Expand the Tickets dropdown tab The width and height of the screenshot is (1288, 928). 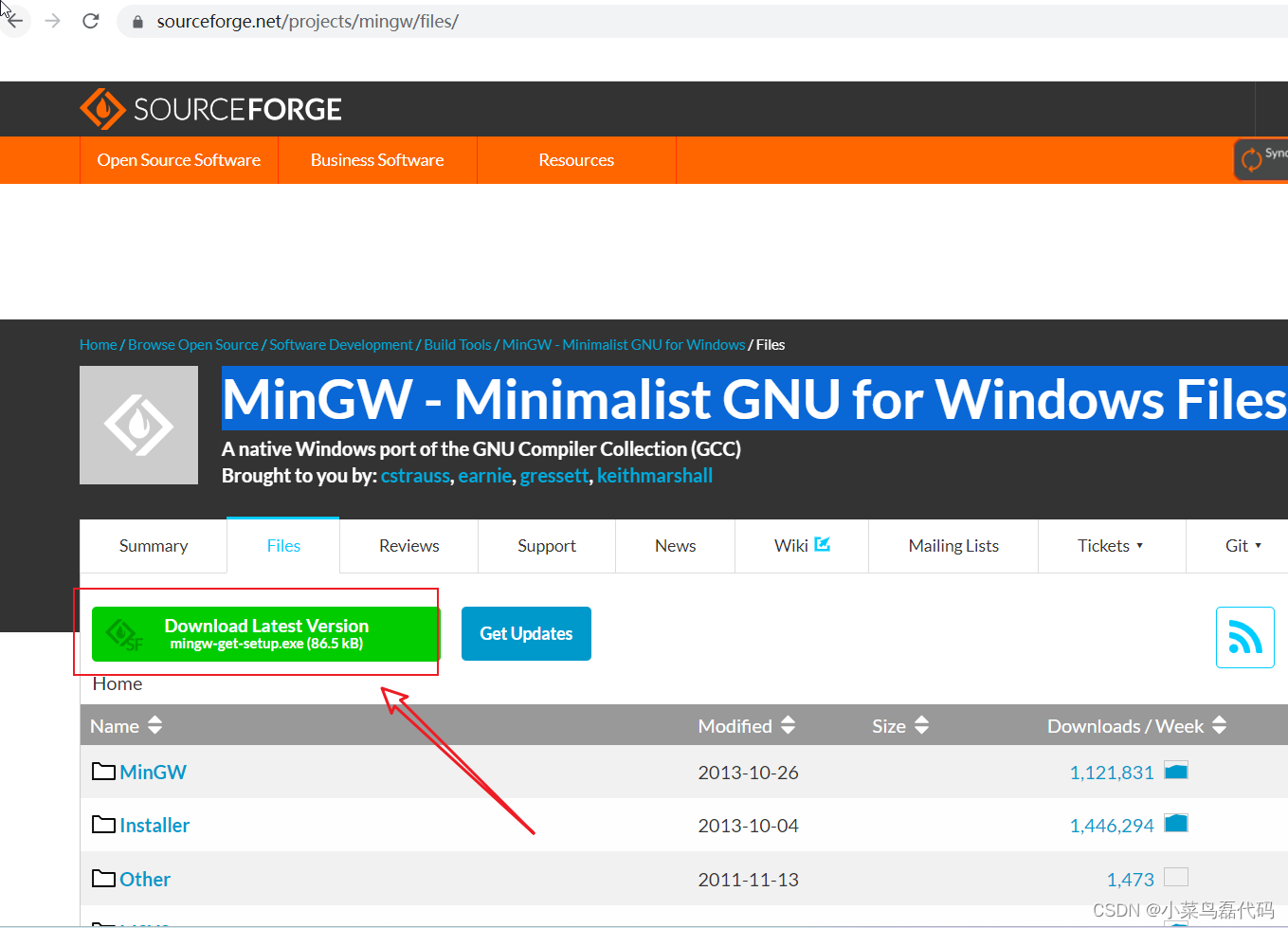(x=1111, y=546)
